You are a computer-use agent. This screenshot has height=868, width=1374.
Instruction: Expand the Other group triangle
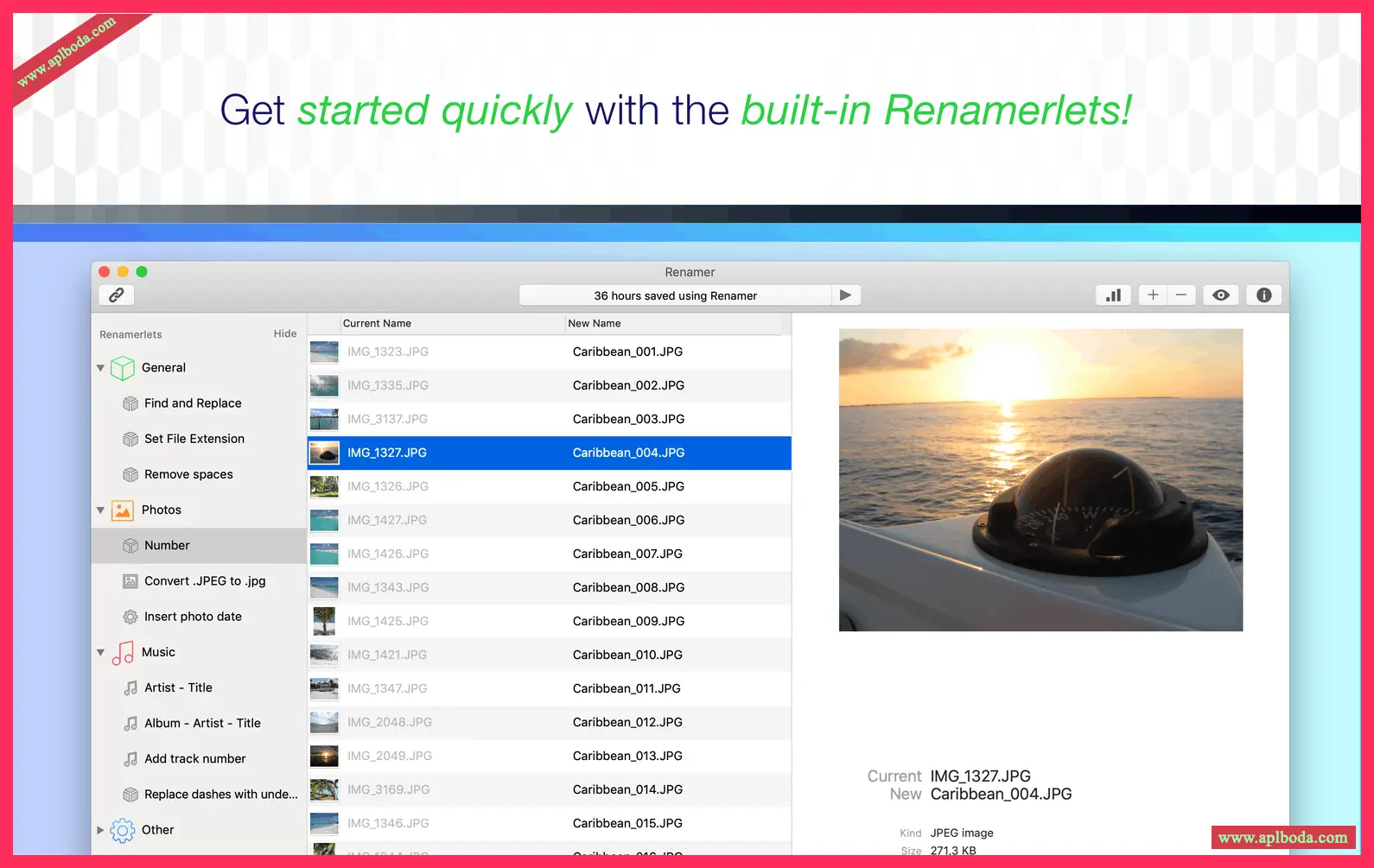pyautogui.click(x=101, y=830)
